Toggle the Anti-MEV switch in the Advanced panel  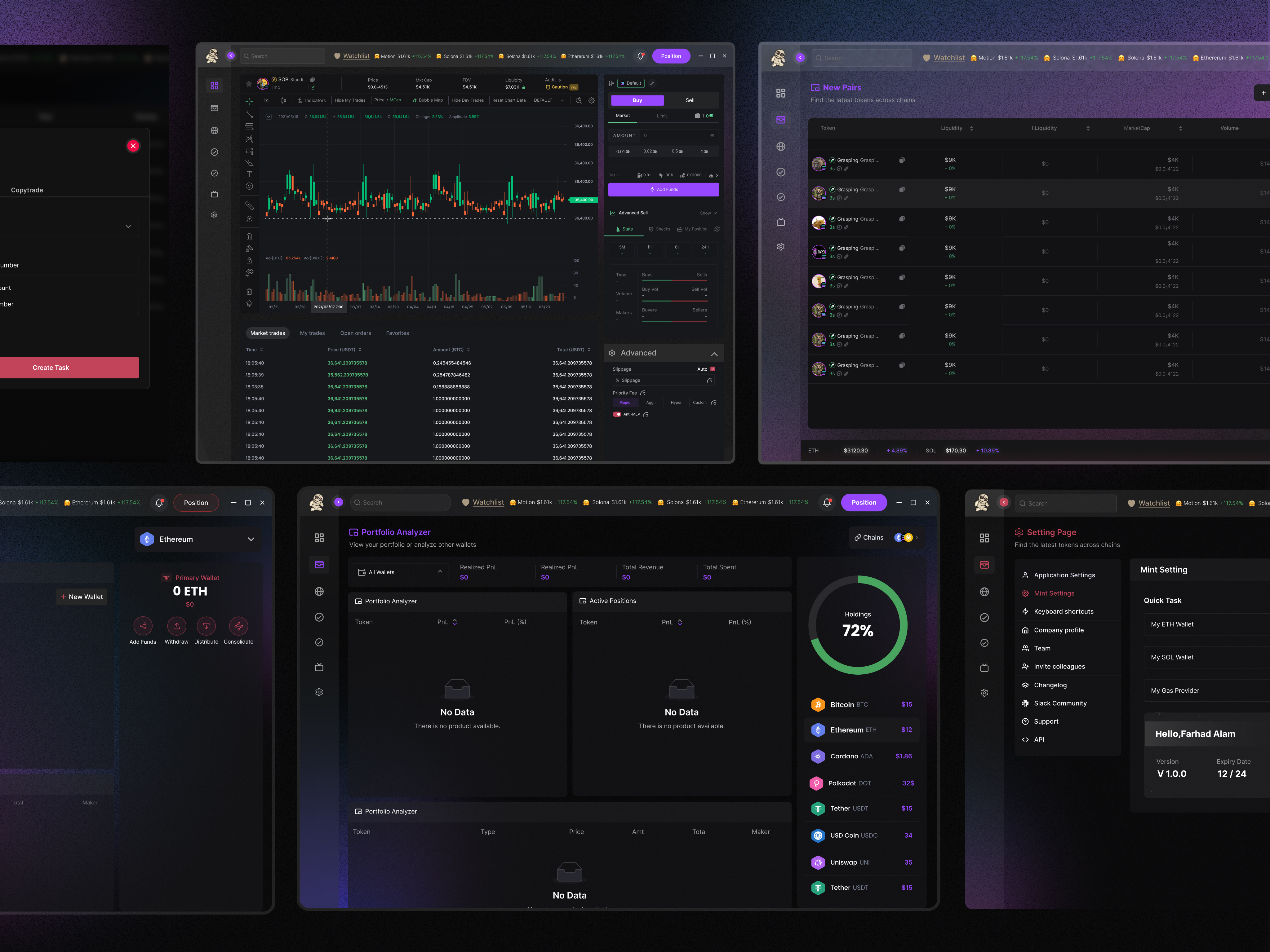point(617,414)
